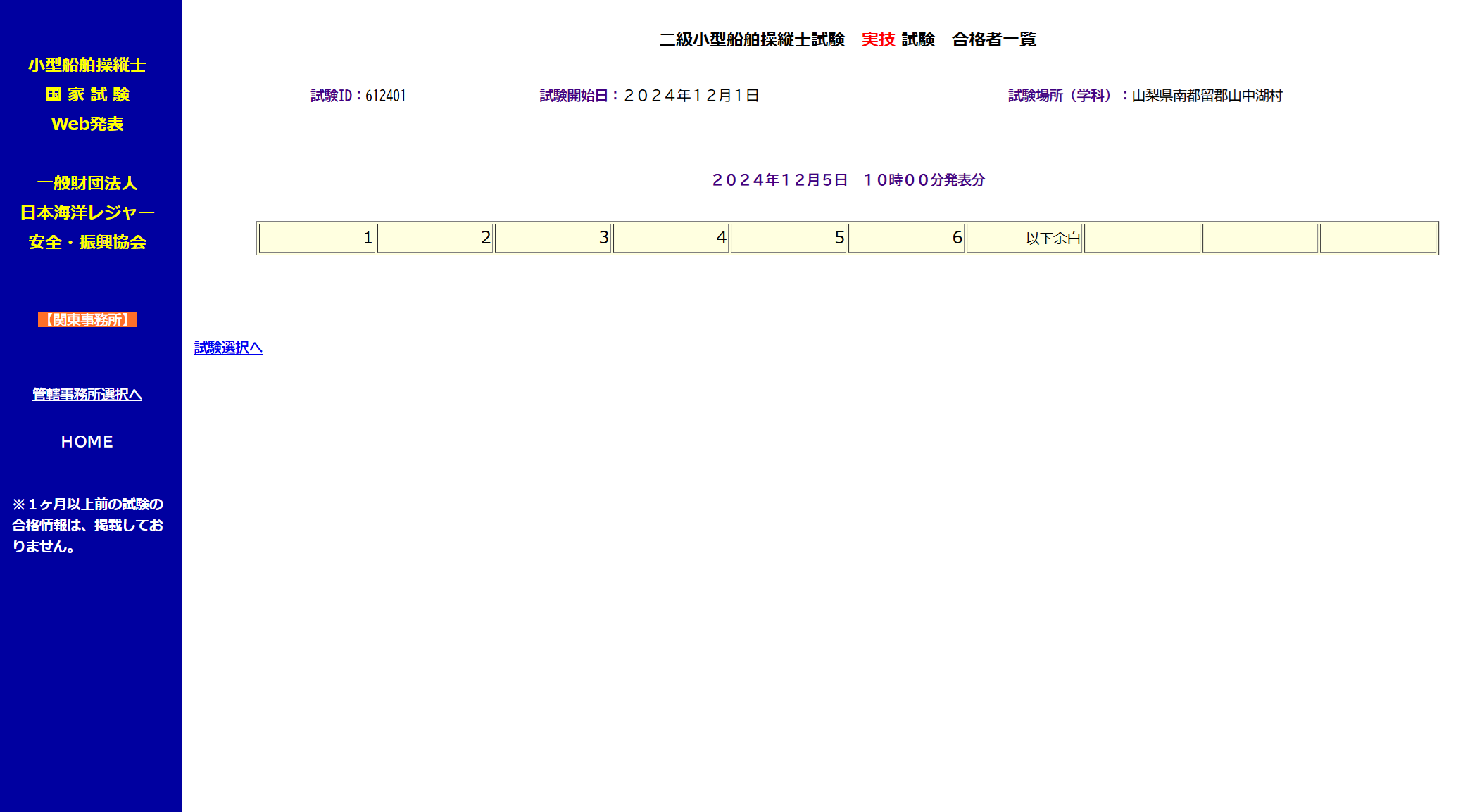This screenshot has height=812, width=1482.
Task: Click the 試験ID：612401 label
Action: coord(356,95)
